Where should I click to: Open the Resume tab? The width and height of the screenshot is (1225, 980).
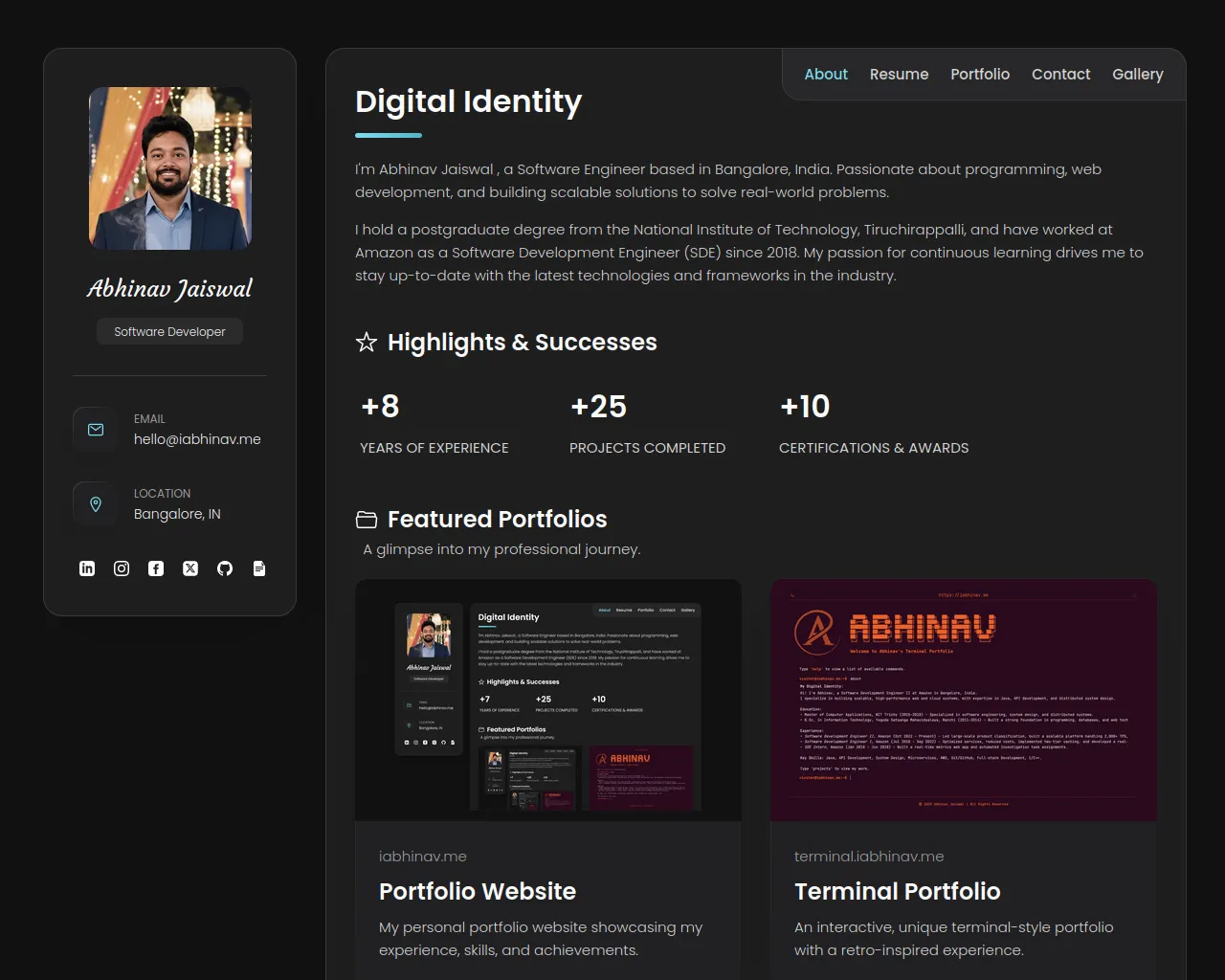point(899,75)
